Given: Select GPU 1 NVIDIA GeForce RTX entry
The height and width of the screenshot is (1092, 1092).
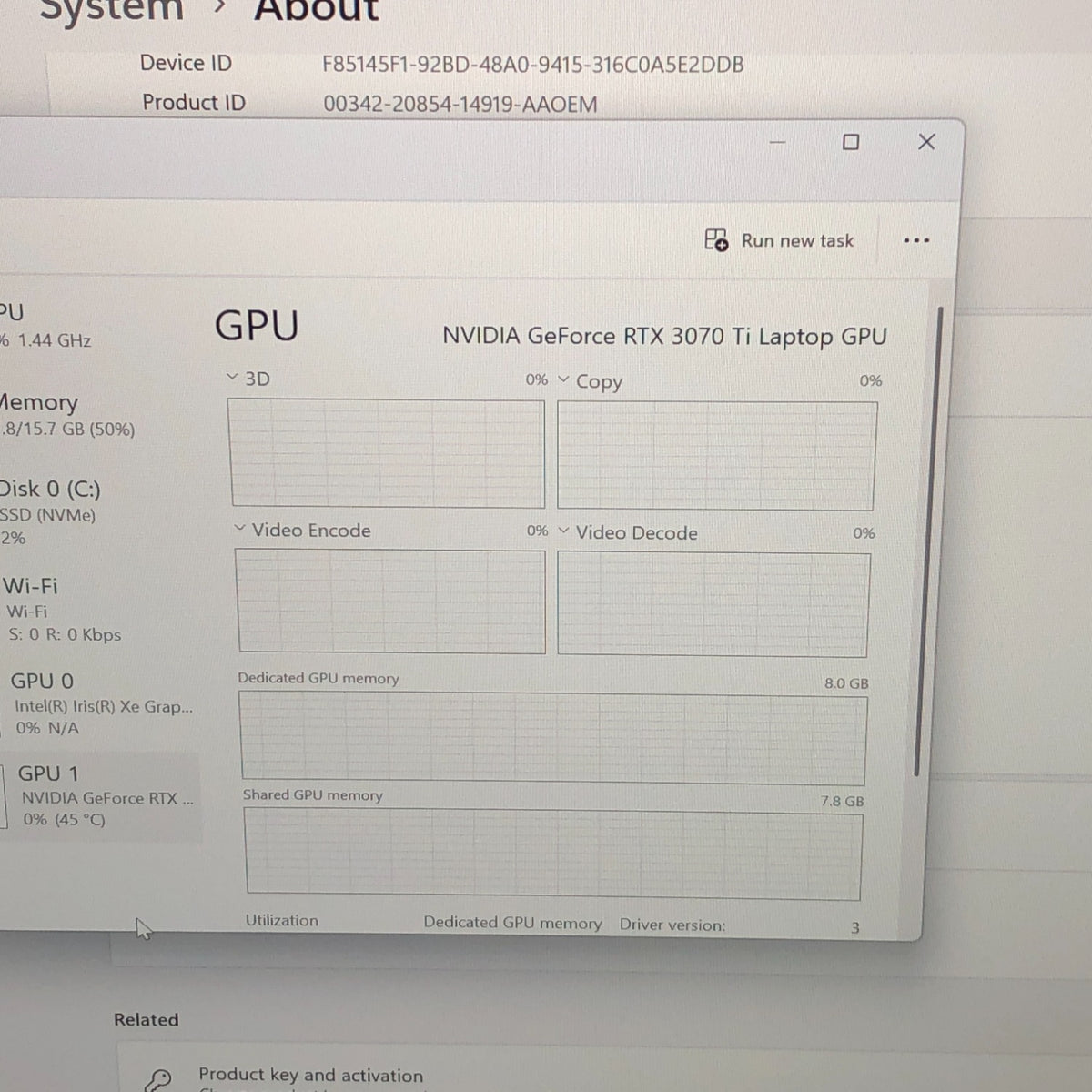Looking at the screenshot, I should (100, 796).
